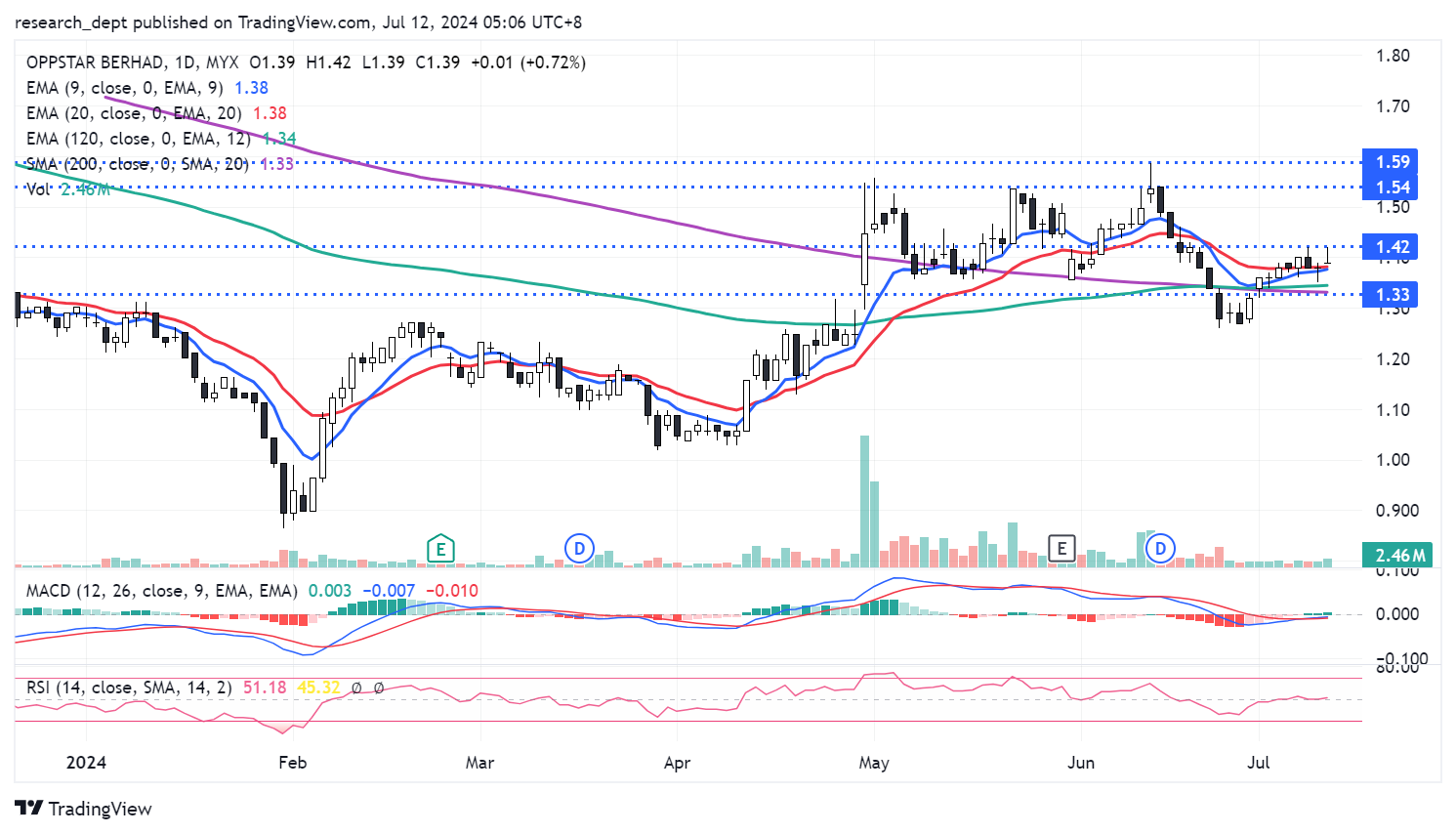Click the May label on time axis

click(x=873, y=763)
